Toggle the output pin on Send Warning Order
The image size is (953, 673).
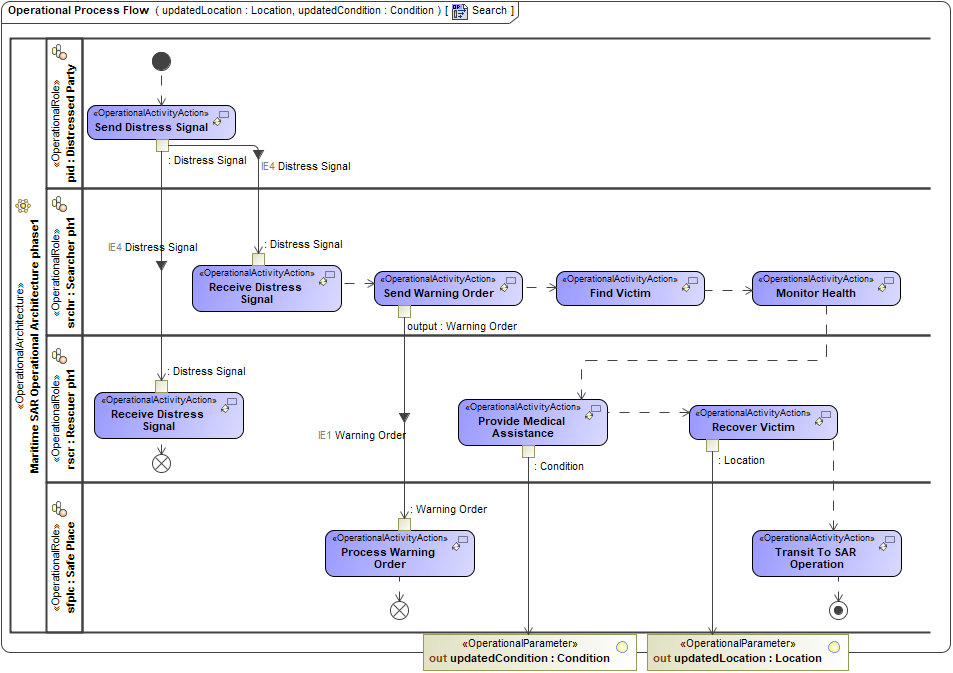[x=404, y=312]
